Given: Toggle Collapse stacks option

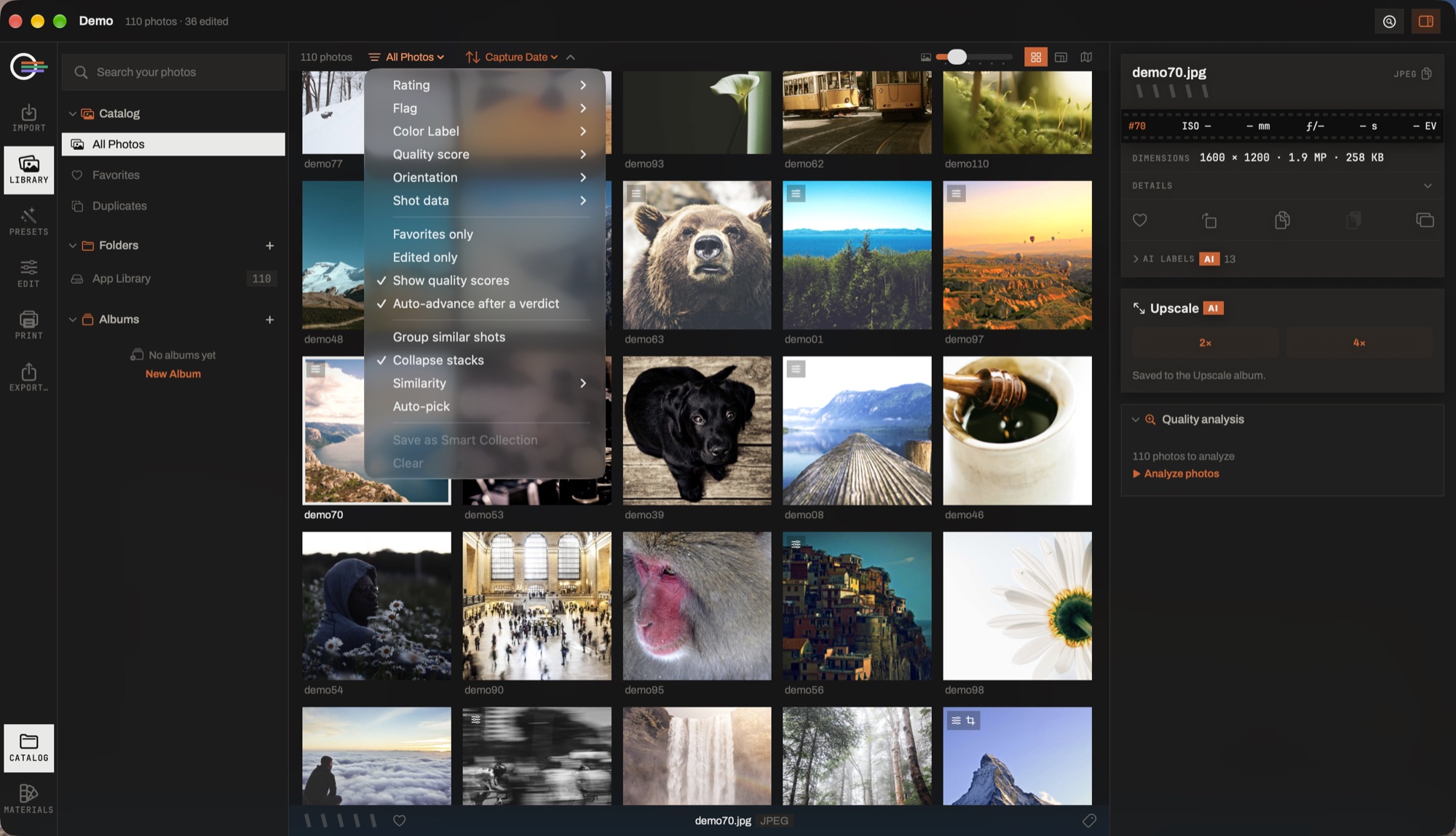Looking at the screenshot, I should point(485,360).
